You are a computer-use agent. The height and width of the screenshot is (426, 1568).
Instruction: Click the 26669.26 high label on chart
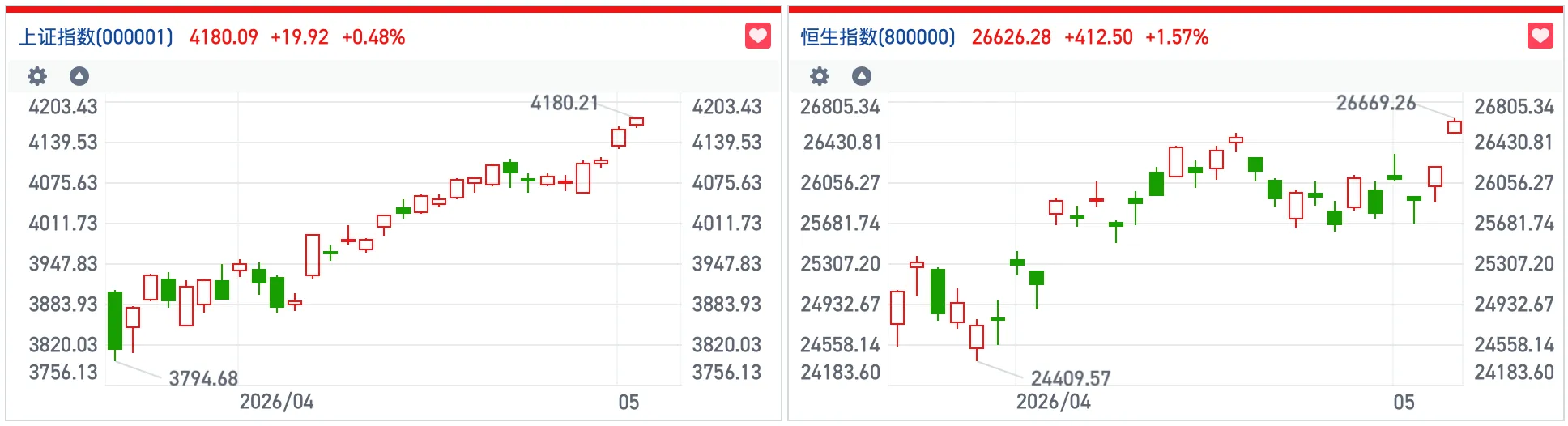(x=1376, y=103)
